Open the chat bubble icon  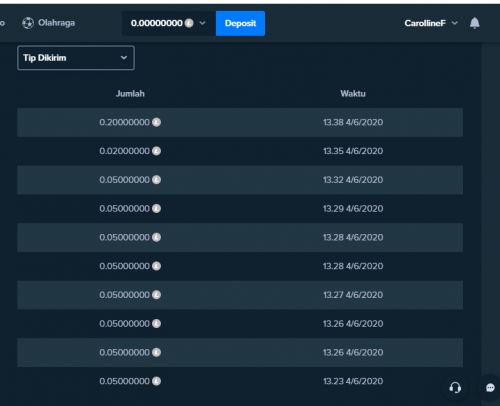point(490,388)
